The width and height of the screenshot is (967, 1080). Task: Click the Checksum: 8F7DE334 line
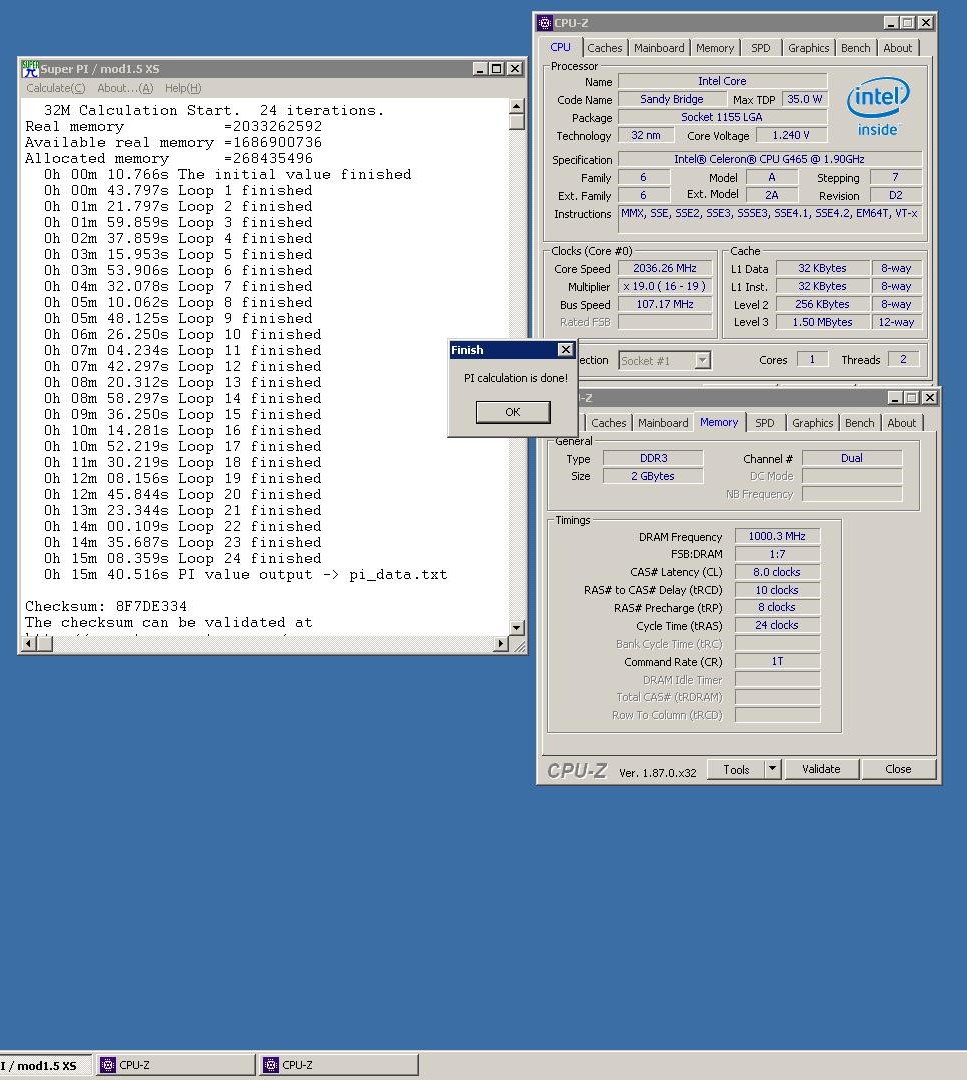point(106,607)
